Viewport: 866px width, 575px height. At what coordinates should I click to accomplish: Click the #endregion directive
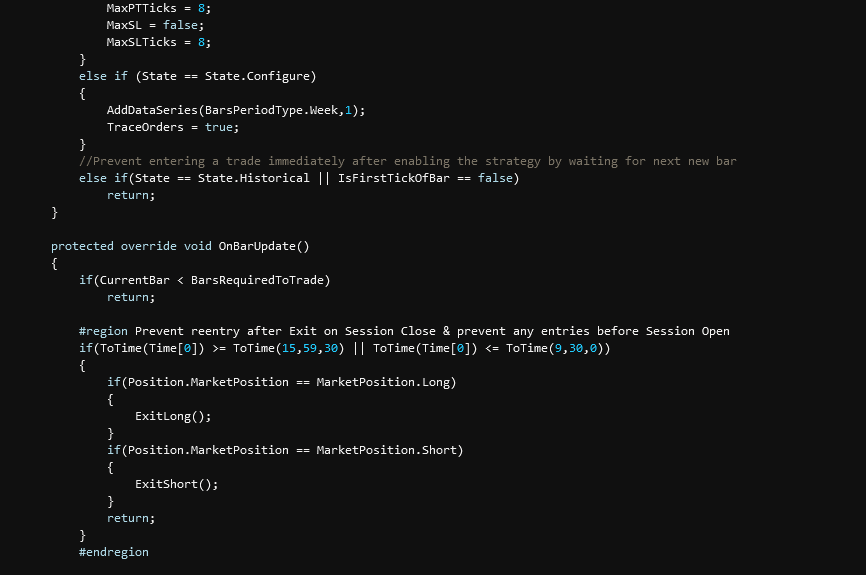point(114,552)
